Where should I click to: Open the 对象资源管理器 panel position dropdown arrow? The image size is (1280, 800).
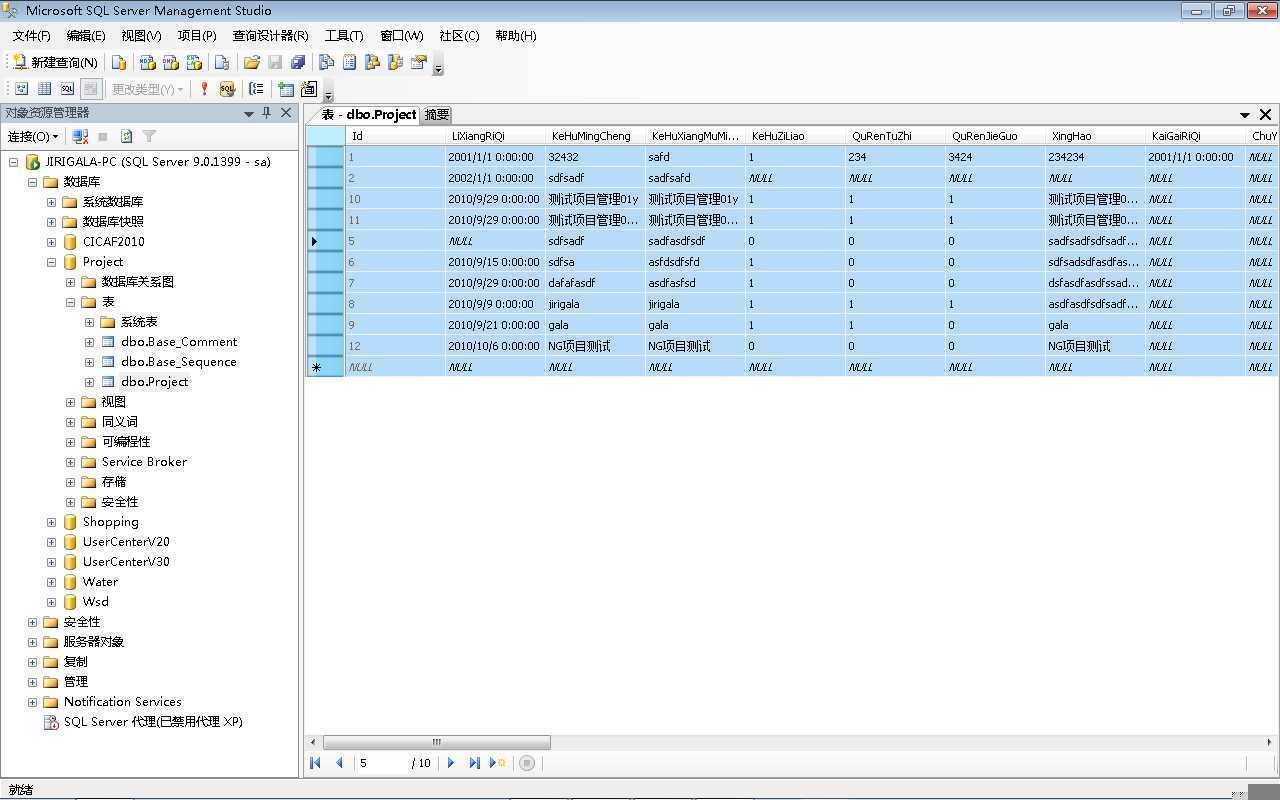coord(249,114)
